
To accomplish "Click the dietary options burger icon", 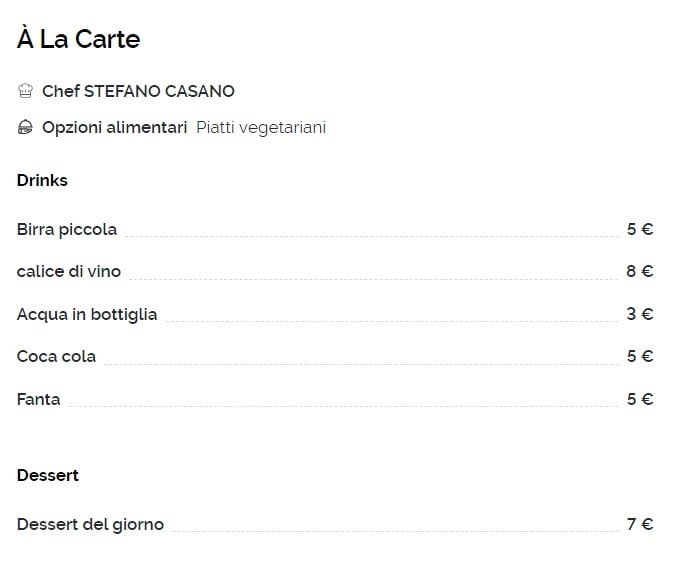I will pyautogui.click(x=25, y=127).
